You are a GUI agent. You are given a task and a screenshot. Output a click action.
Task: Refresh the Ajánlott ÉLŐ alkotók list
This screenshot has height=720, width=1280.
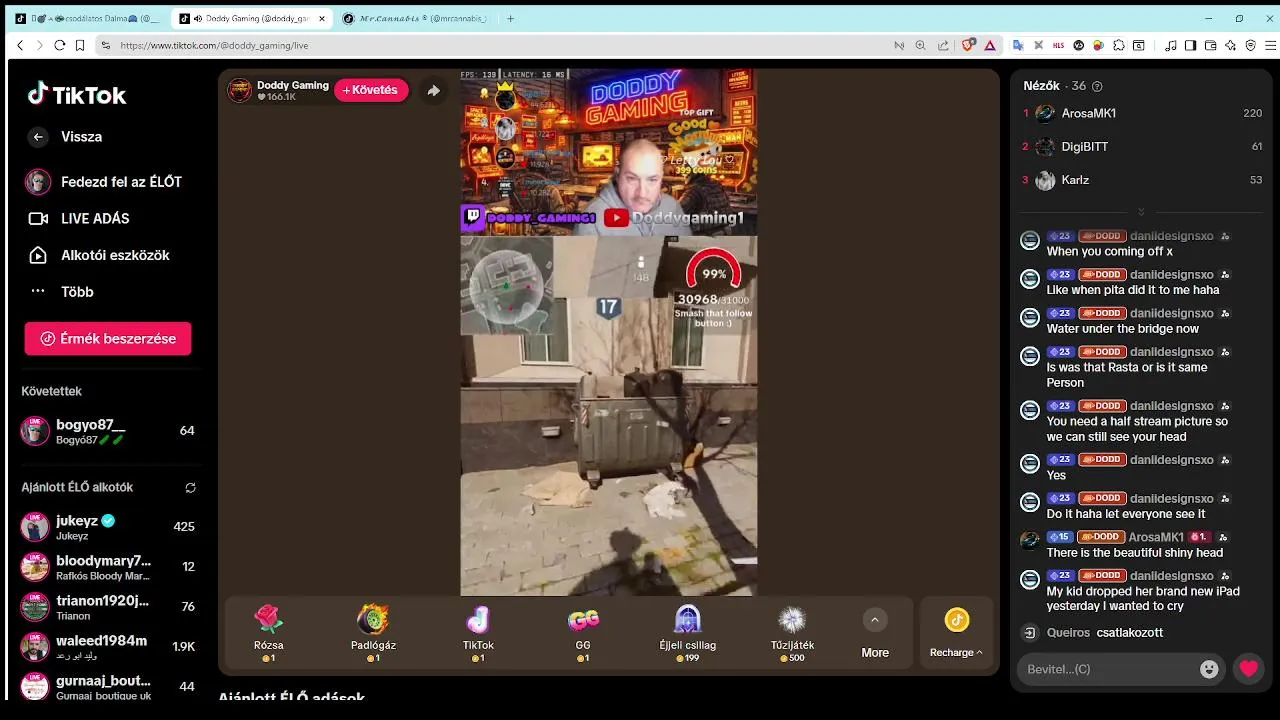point(190,488)
